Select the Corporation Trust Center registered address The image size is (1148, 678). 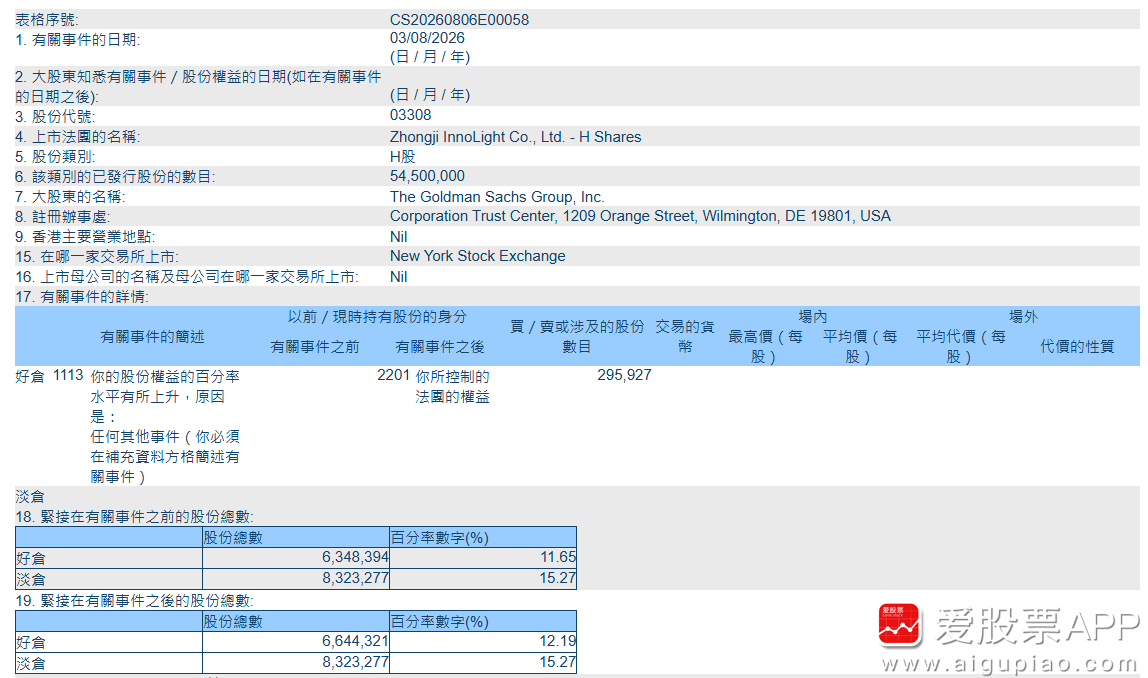[x=640, y=216]
